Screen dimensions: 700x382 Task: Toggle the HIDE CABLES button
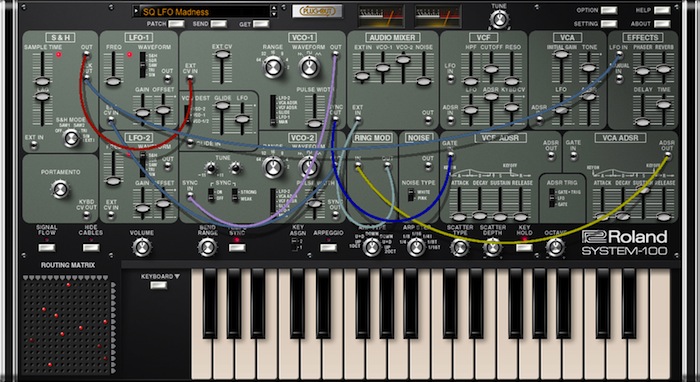click(91, 247)
